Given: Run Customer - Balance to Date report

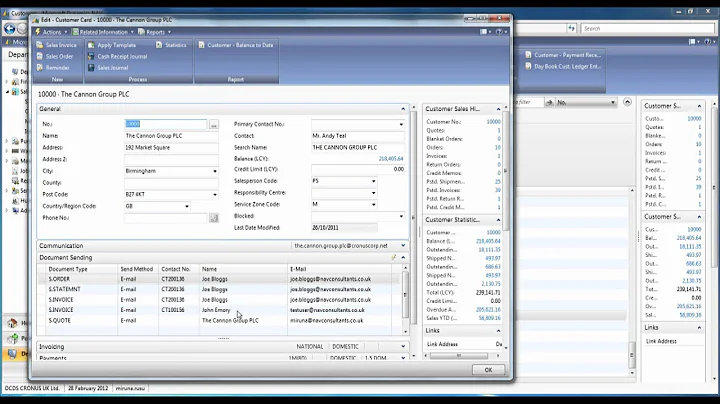Looking at the screenshot, I should coord(236,45).
